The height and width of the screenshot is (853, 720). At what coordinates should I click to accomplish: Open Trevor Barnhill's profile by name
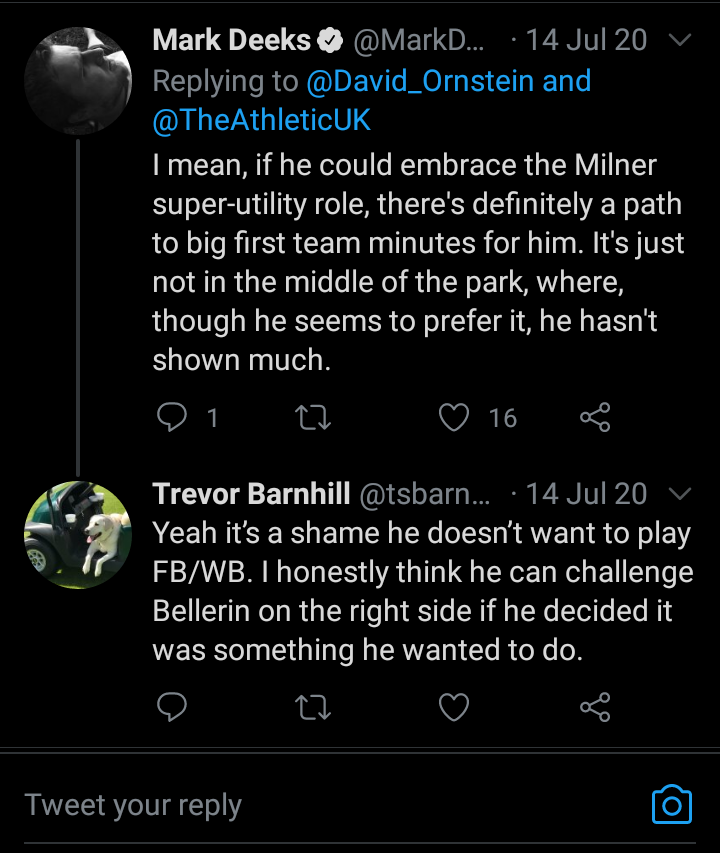pyautogui.click(x=251, y=494)
